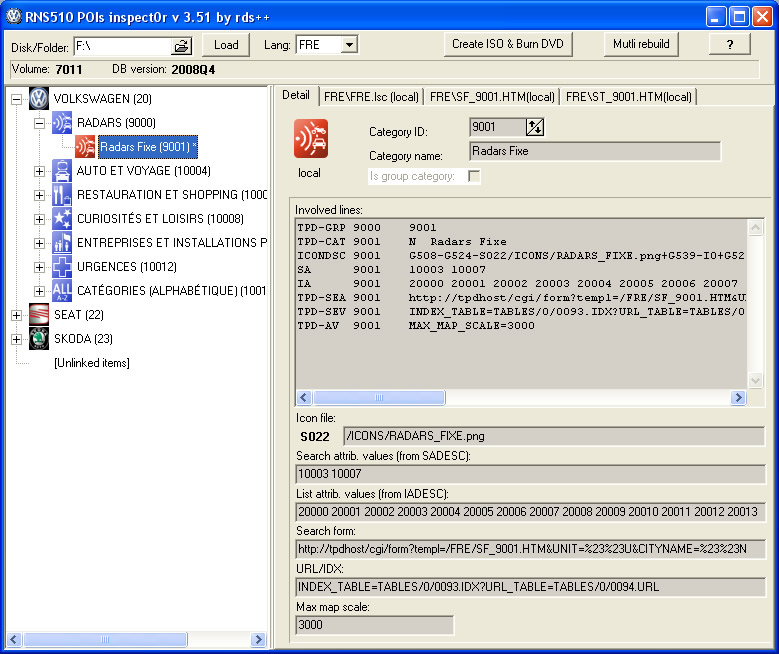Click the SEAT brand logo icon

click(39, 315)
